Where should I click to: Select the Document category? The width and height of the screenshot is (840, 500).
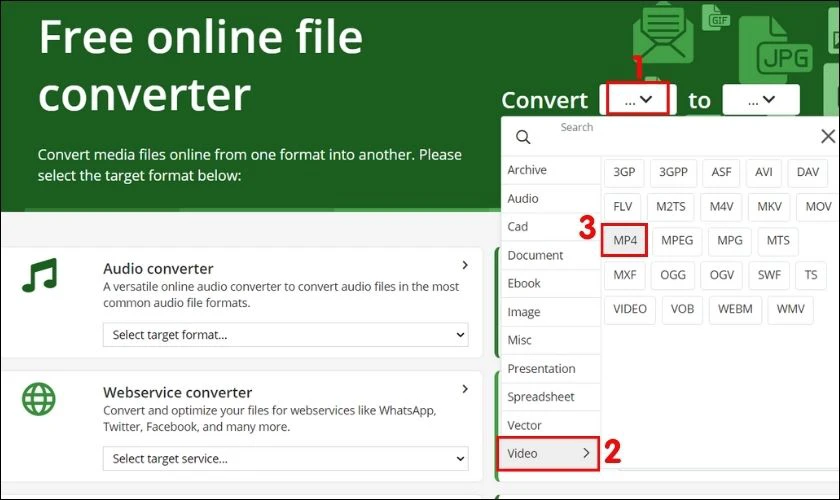pos(551,255)
